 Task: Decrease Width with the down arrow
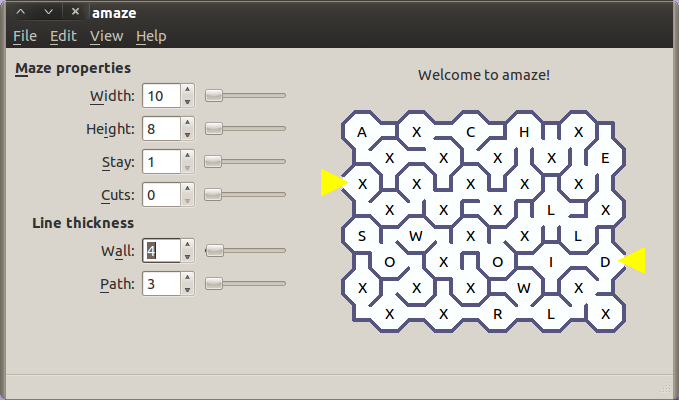point(187,101)
